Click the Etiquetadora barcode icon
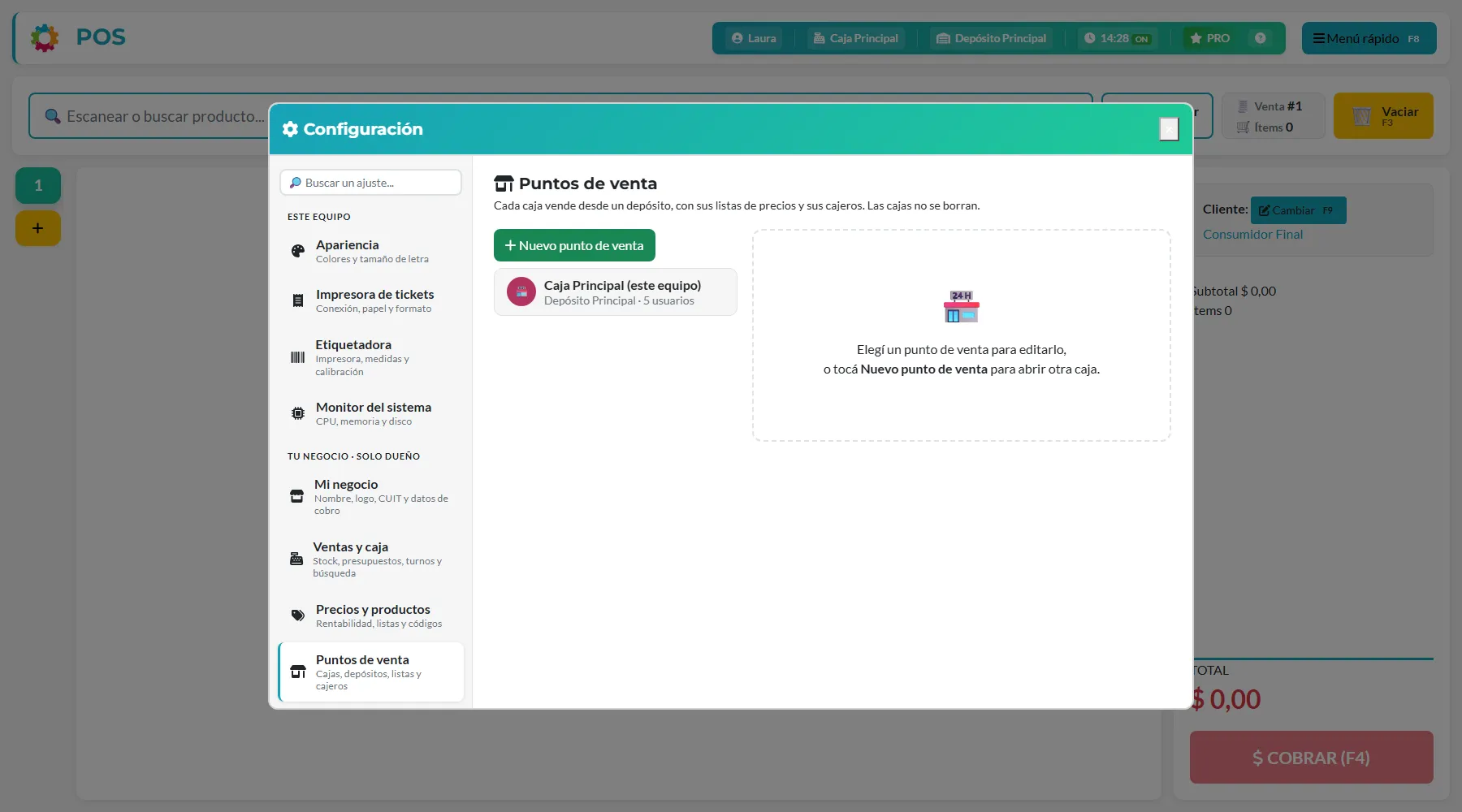Image resolution: width=1462 pixels, height=812 pixels. tap(298, 357)
